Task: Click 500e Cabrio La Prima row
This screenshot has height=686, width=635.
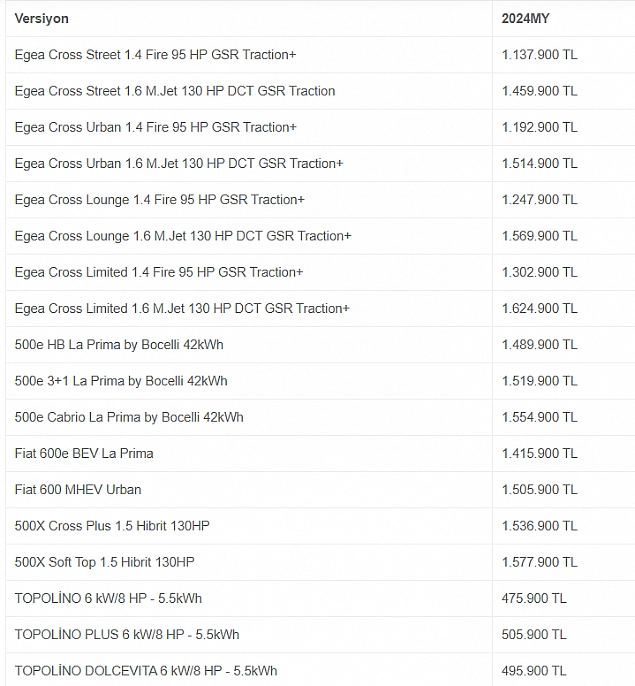Action: coord(320,417)
